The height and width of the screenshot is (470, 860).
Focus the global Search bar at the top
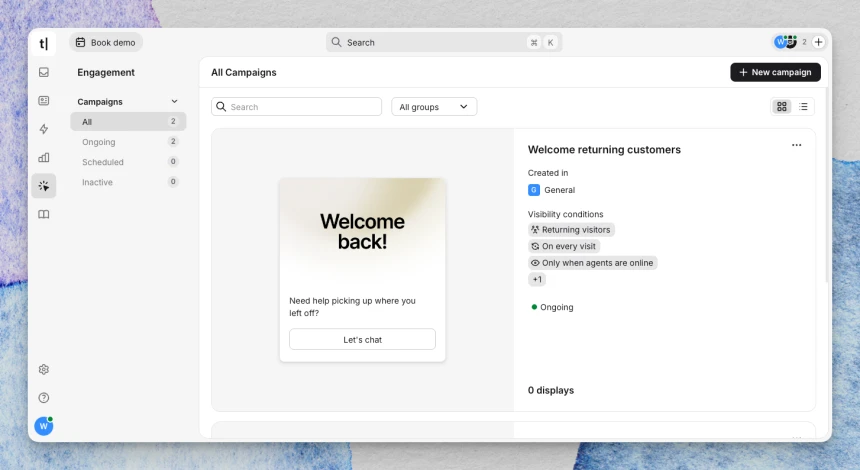point(444,42)
